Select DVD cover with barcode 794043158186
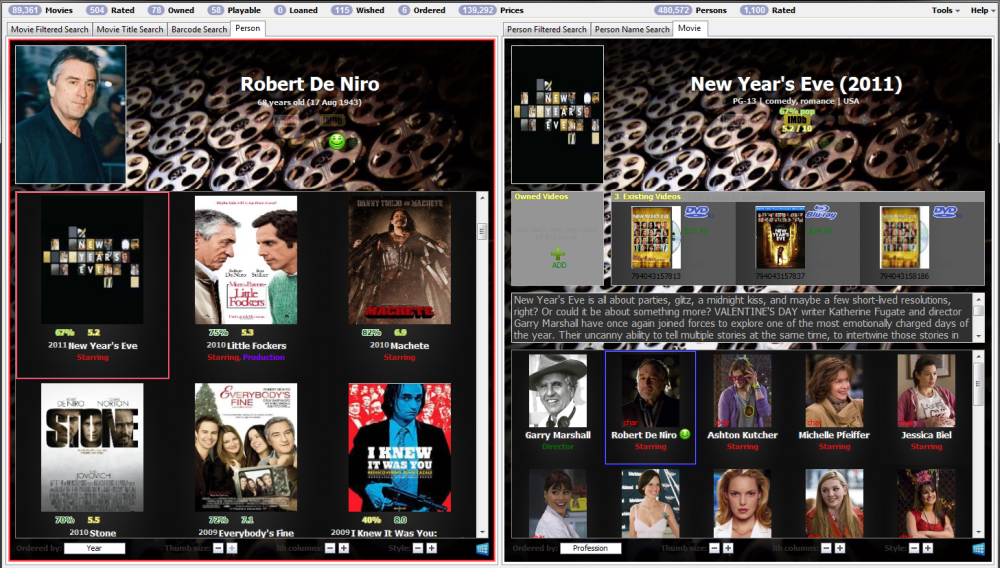This screenshot has height=568, width=1000. 904,238
